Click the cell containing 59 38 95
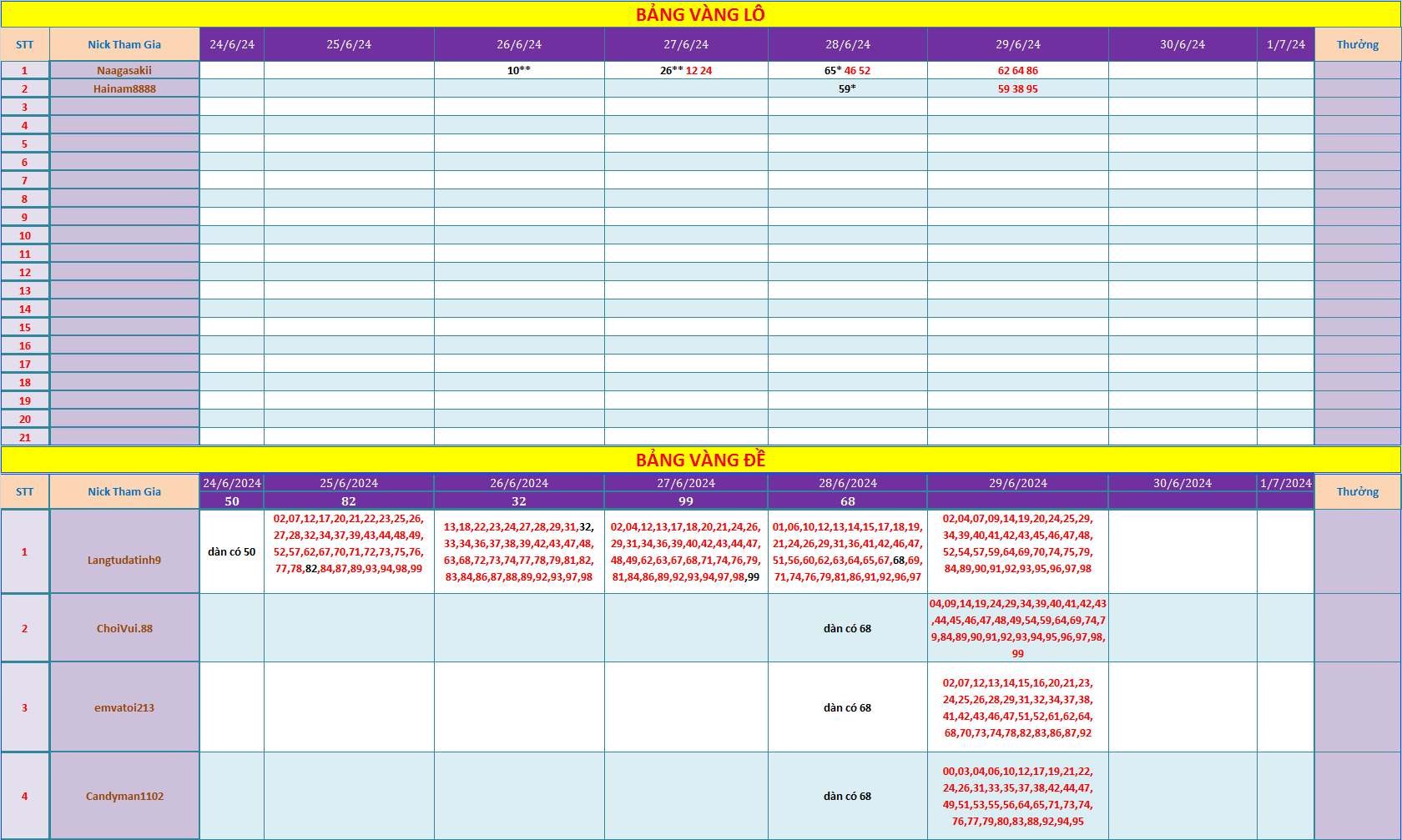The height and width of the screenshot is (840, 1402). (x=1018, y=88)
